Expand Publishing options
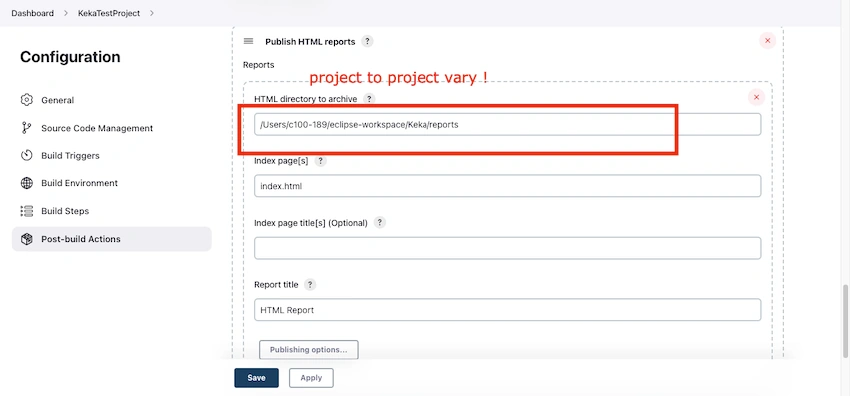 [308, 349]
